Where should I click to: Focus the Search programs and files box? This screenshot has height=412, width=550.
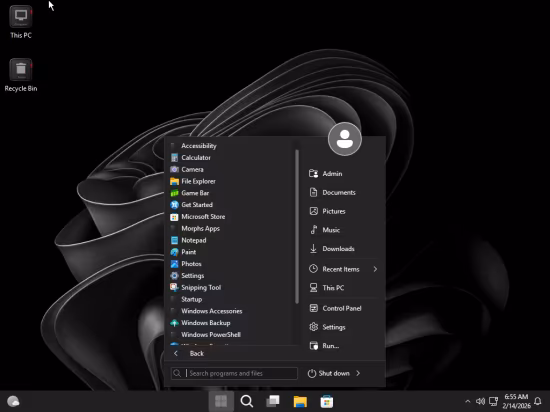pos(234,373)
